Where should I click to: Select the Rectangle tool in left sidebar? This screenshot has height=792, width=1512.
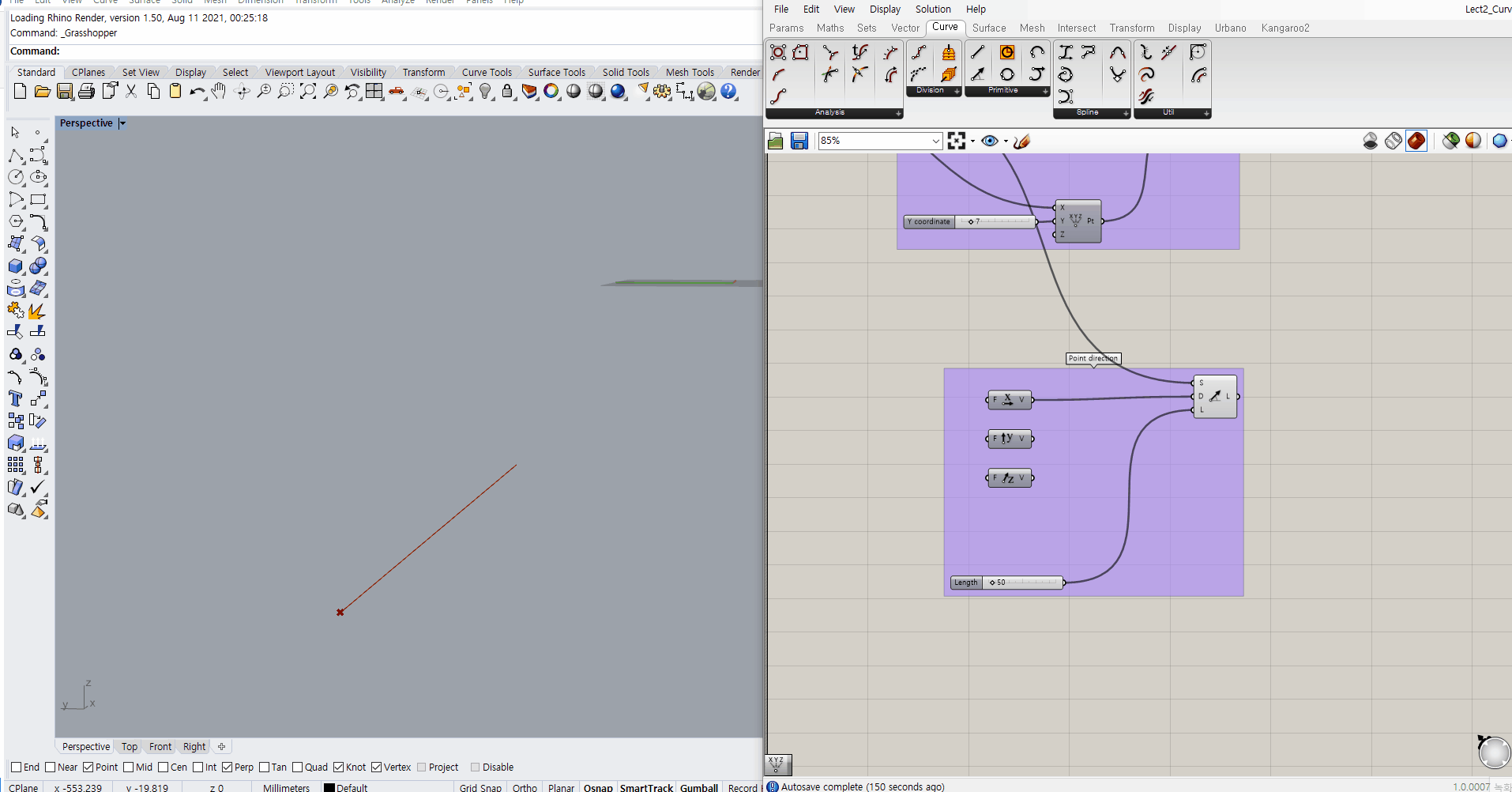(x=38, y=199)
